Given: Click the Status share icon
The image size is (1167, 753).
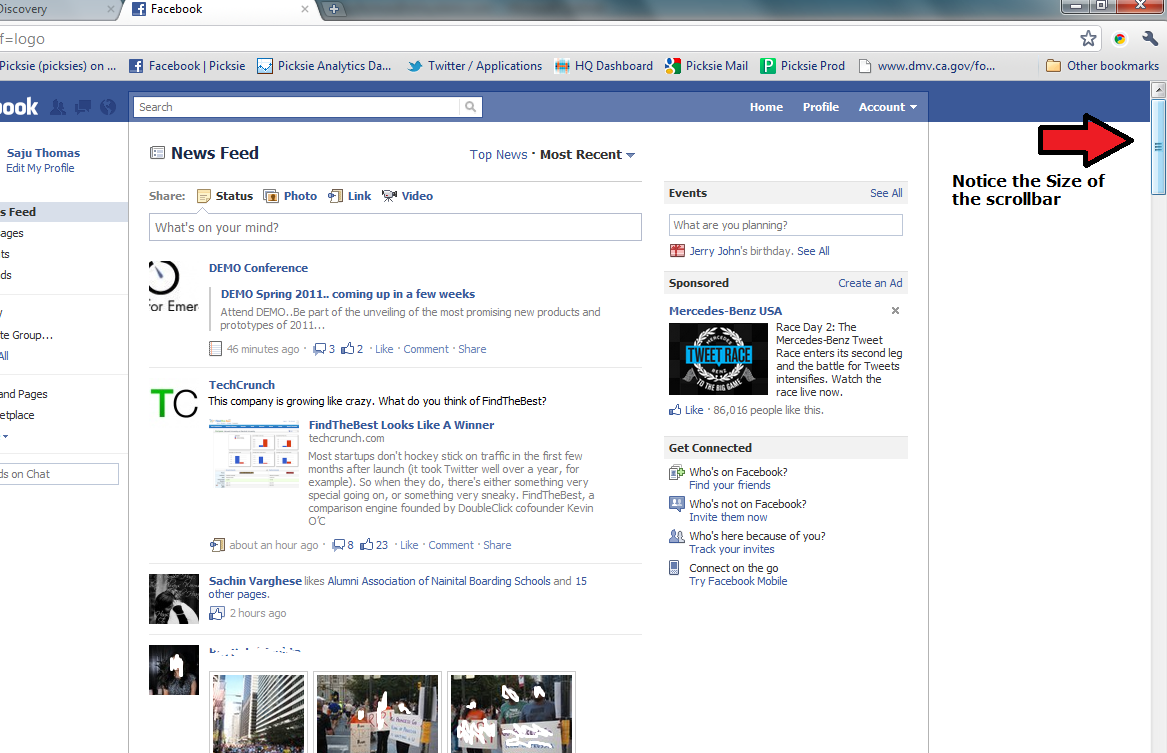Looking at the screenshot, I should click(204, 196).
